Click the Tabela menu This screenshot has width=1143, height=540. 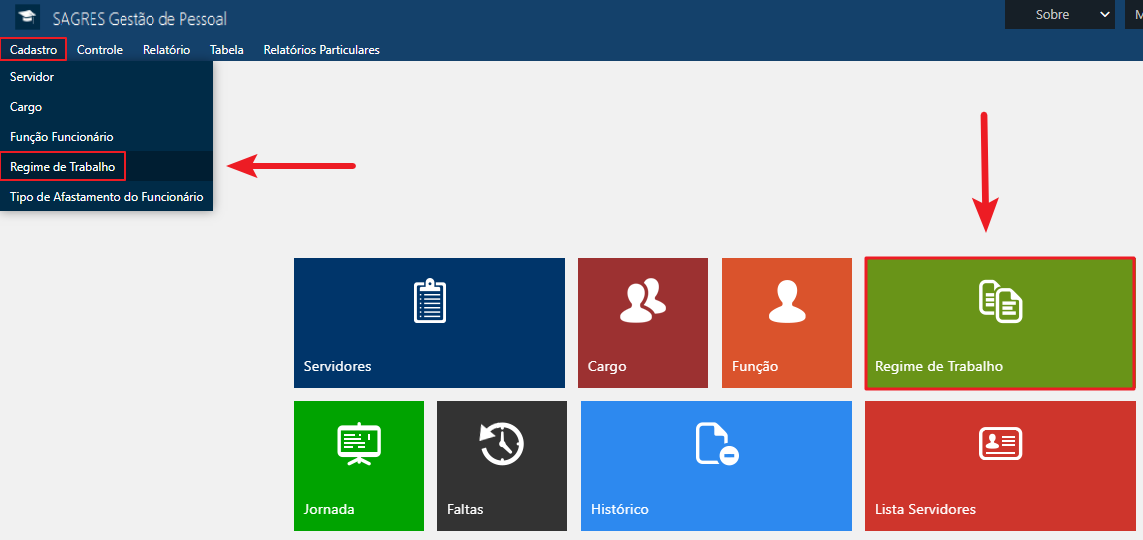(x=226, y=50)
